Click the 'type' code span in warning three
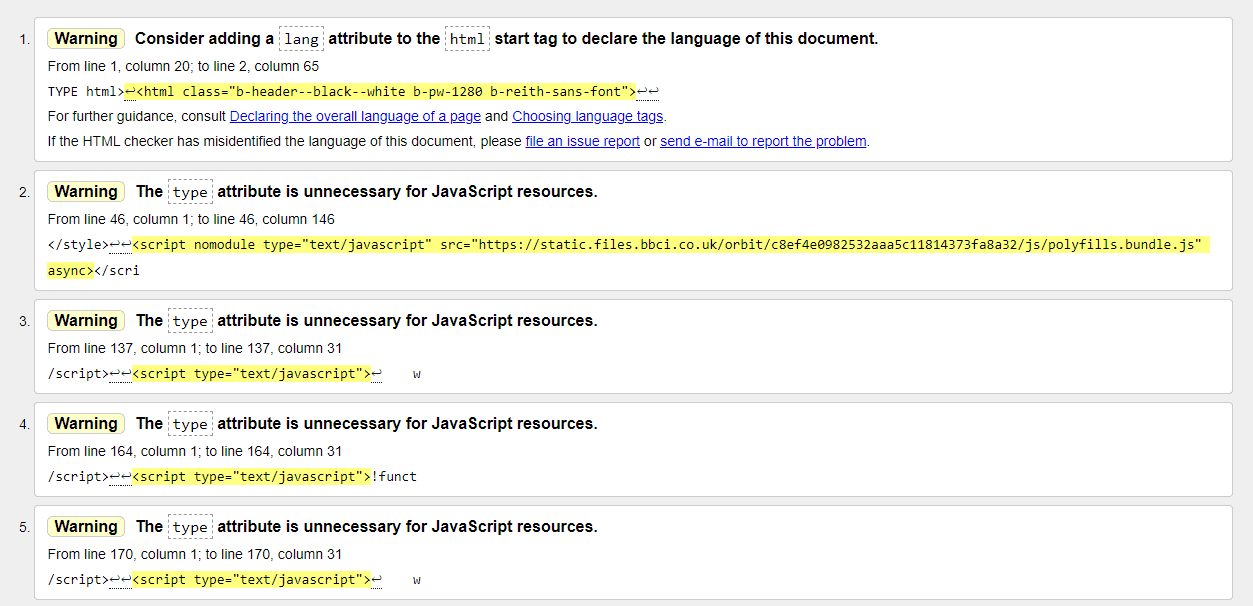Image resolution: width=1253 pixels, height=606 pixels. coord(189,320)
